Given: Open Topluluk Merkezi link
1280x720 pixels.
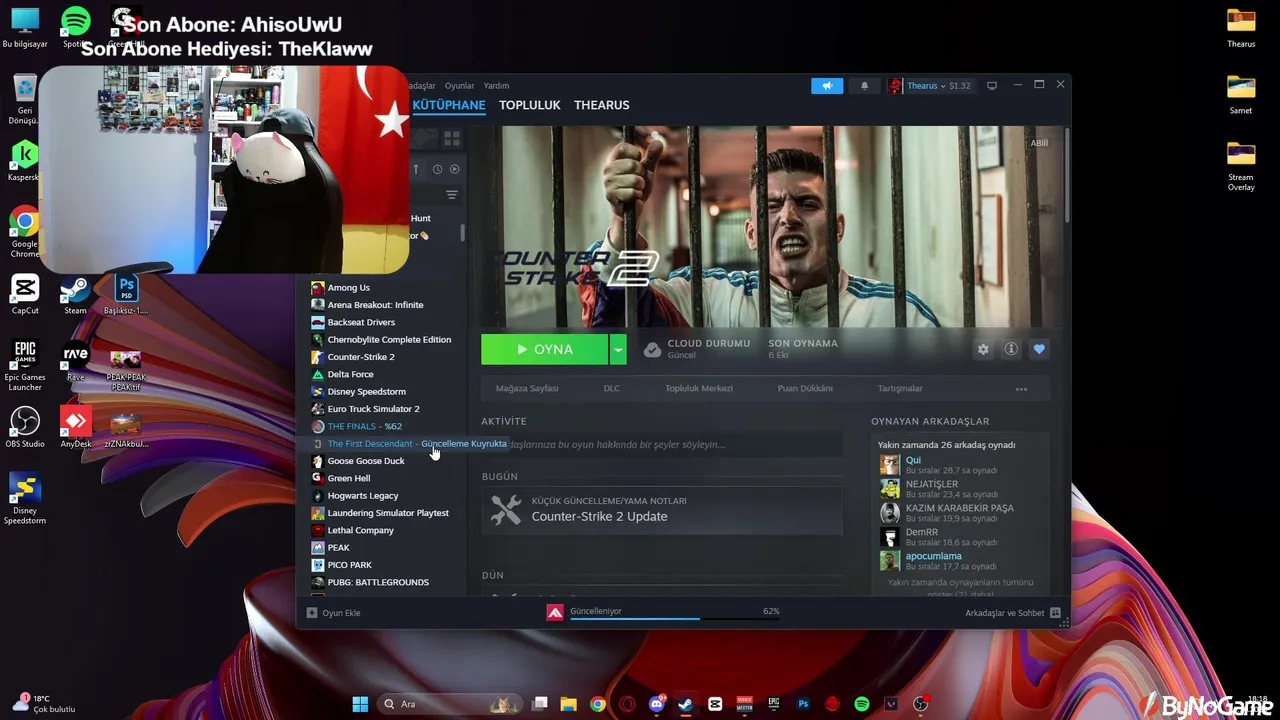Looking at the screenshot, I should point(699,388).
